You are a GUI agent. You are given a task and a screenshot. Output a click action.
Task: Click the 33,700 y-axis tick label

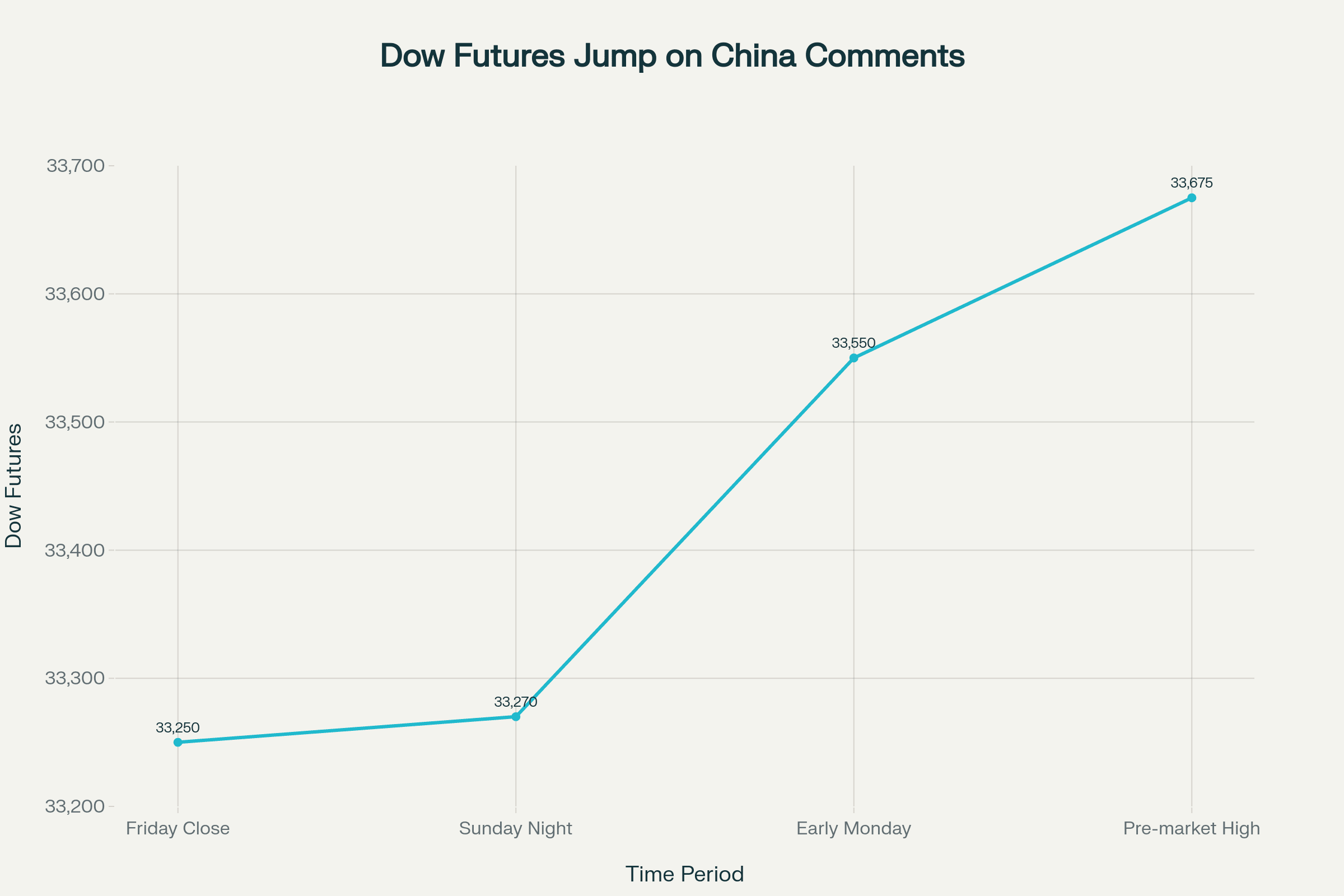[76, 166]
